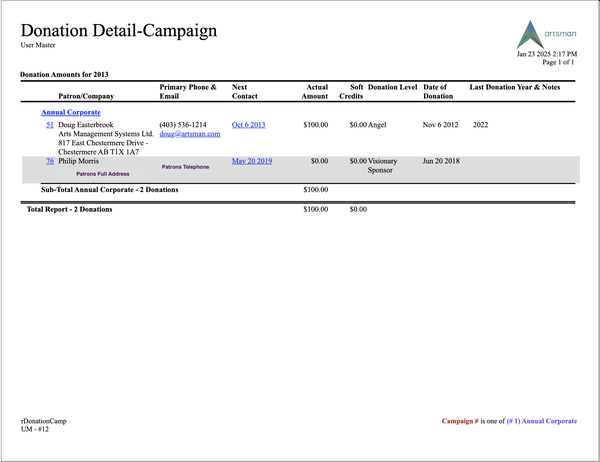Screen dimensions: 600x462
Task: Click the Total Report - 2 Donations line
Action: (69, 209)
